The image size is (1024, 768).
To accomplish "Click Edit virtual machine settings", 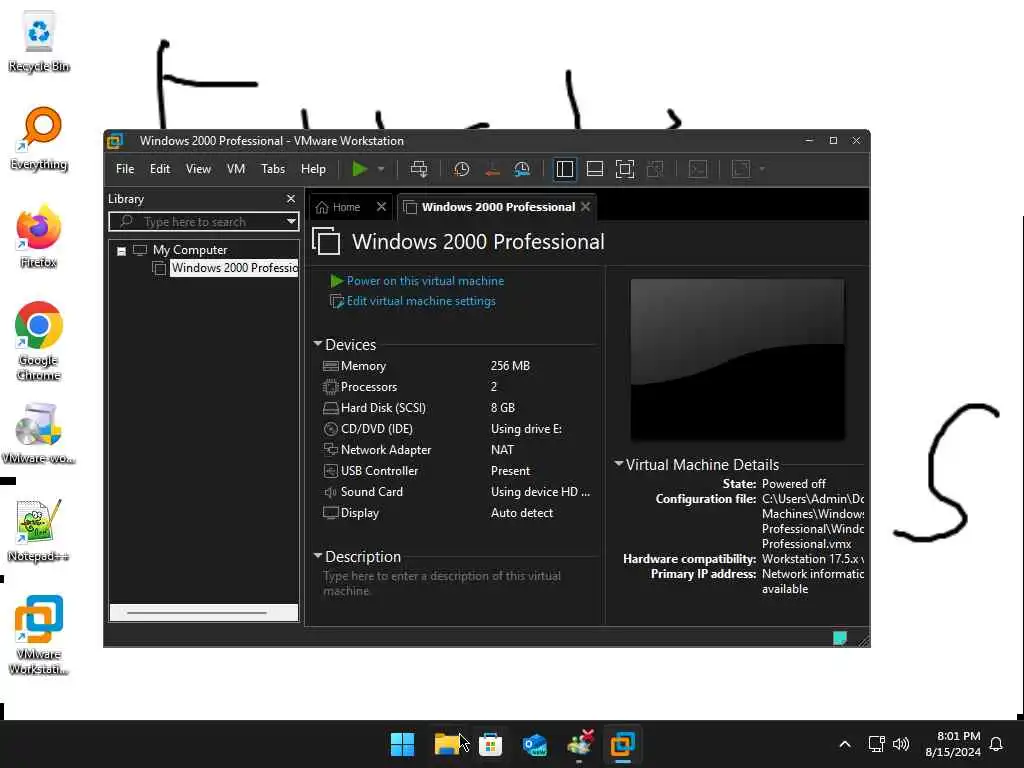I will 421,301.
